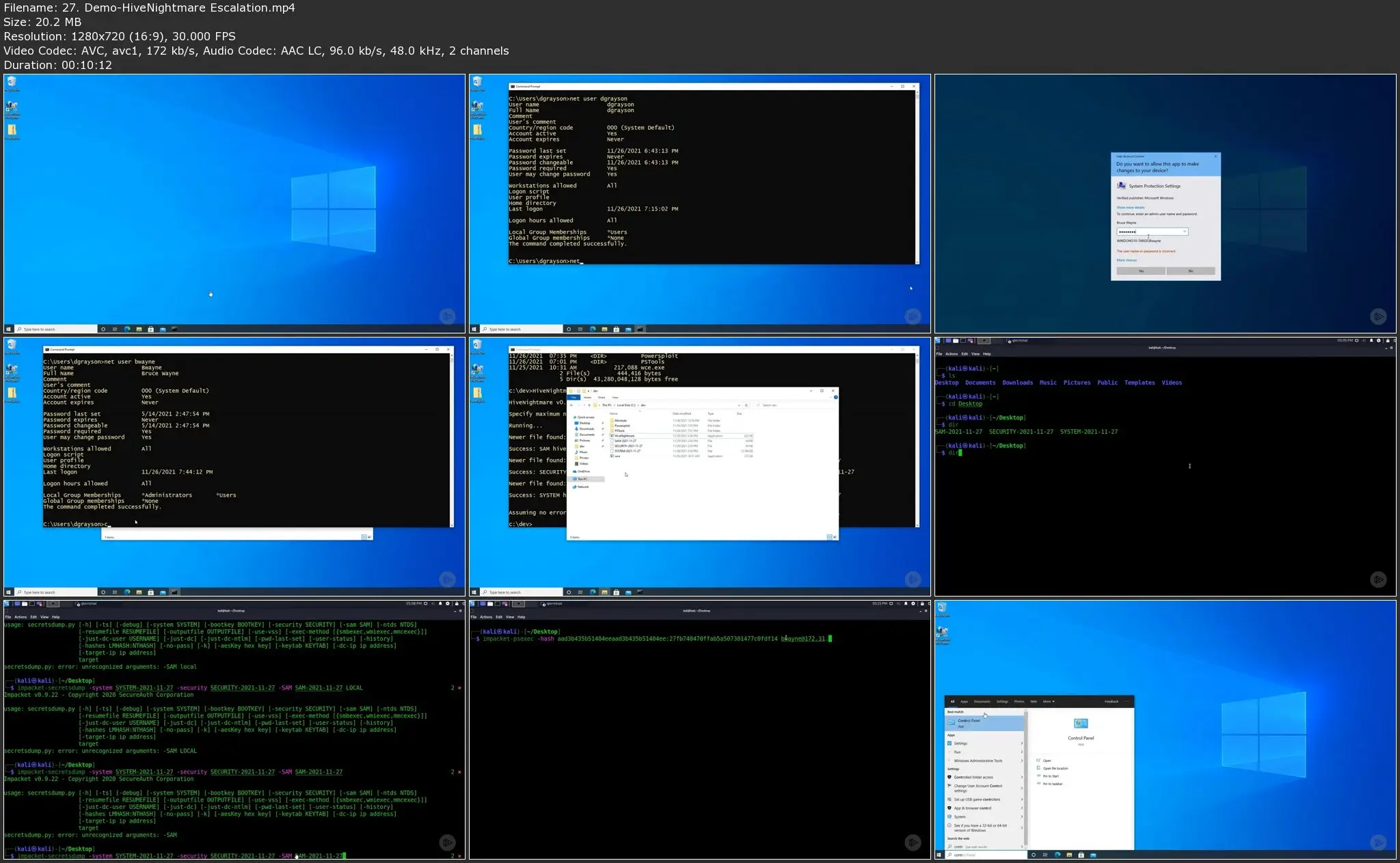The image size is (1400, 863).
Task: Click 'Show more details' link in UAC prompt
Action: coord(1130,207)
